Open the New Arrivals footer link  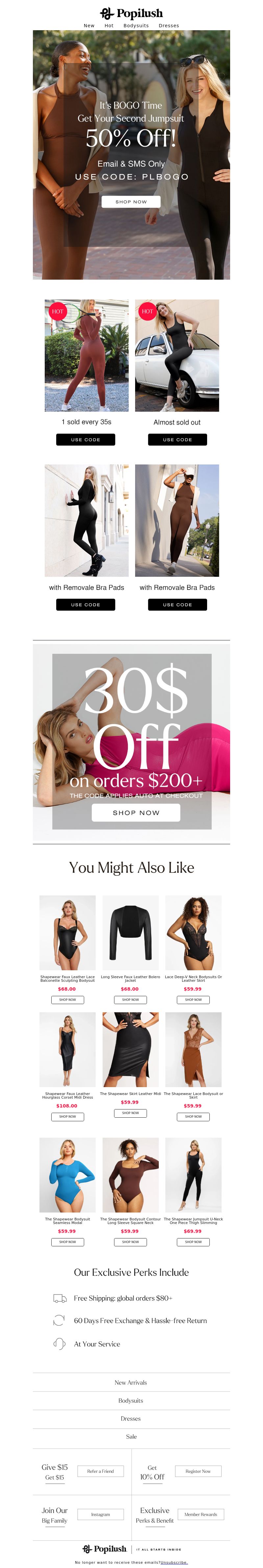tap(131, 1382)
